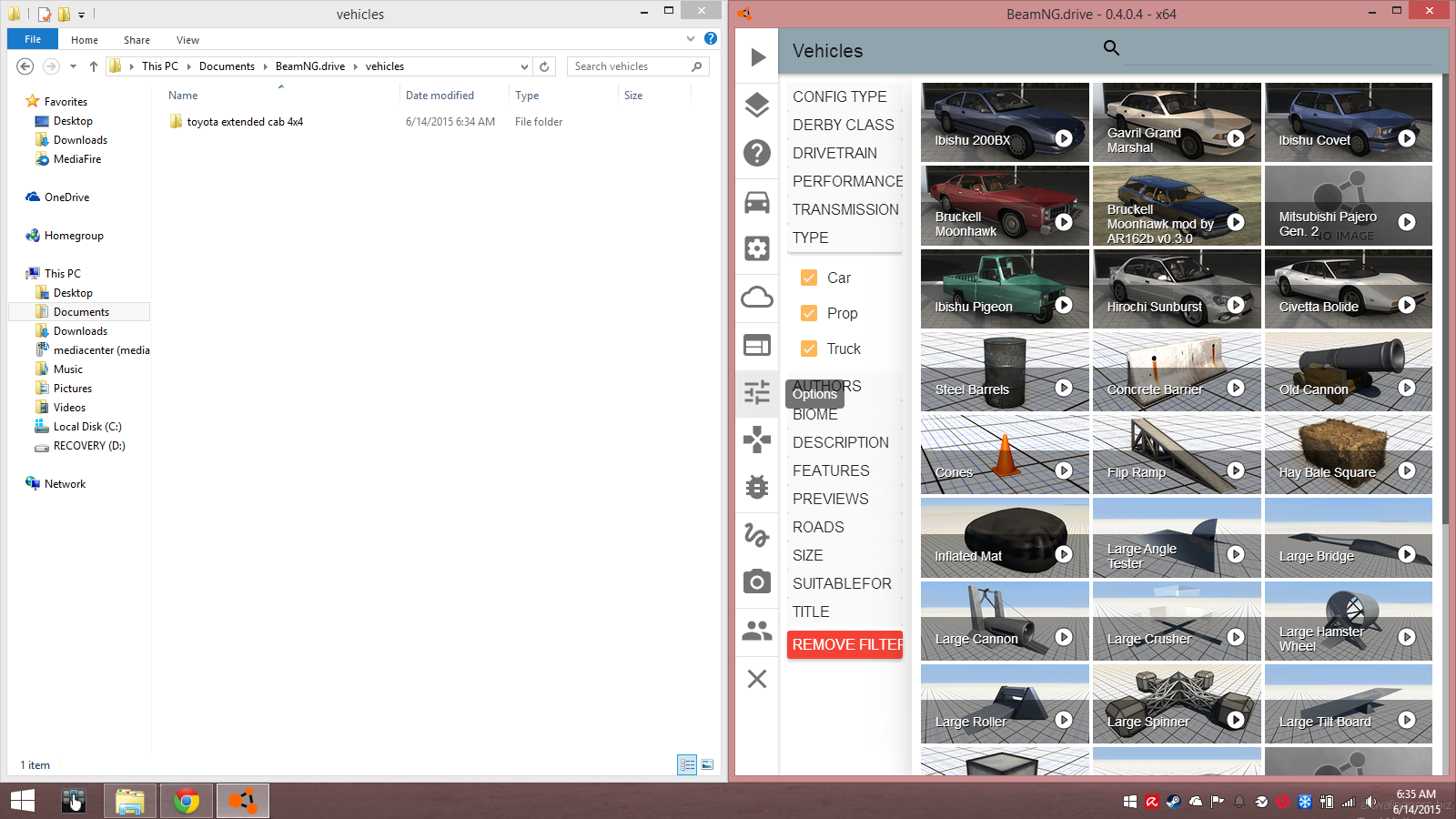1456x819 pixels.
Task: Open Explorer help icon in ribbon
Action: [x=711, y=39]
